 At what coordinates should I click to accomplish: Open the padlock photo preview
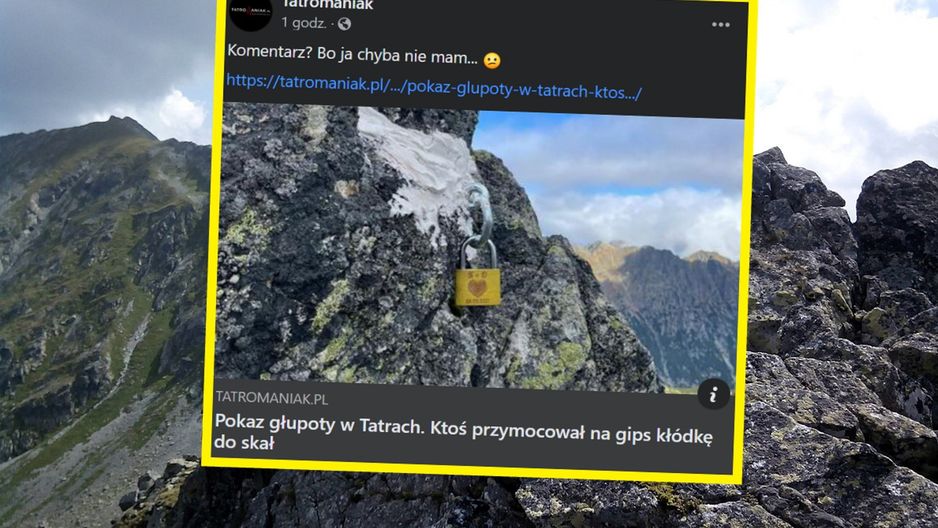click(x=480, y=248)
